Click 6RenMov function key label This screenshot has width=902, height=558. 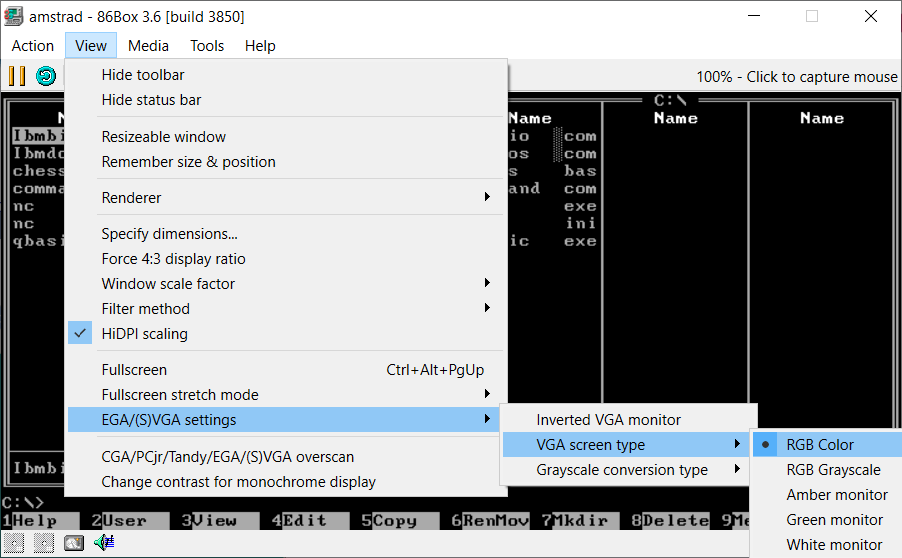point(490,521)
